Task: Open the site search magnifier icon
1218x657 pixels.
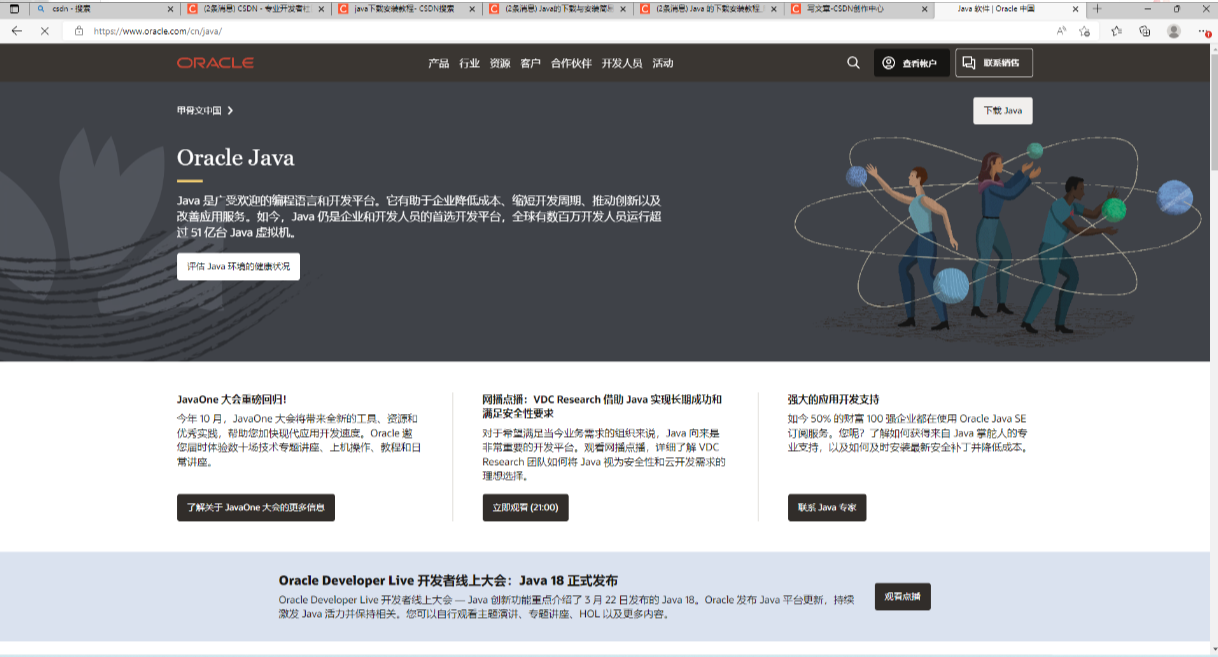Action: click(853, 63)
